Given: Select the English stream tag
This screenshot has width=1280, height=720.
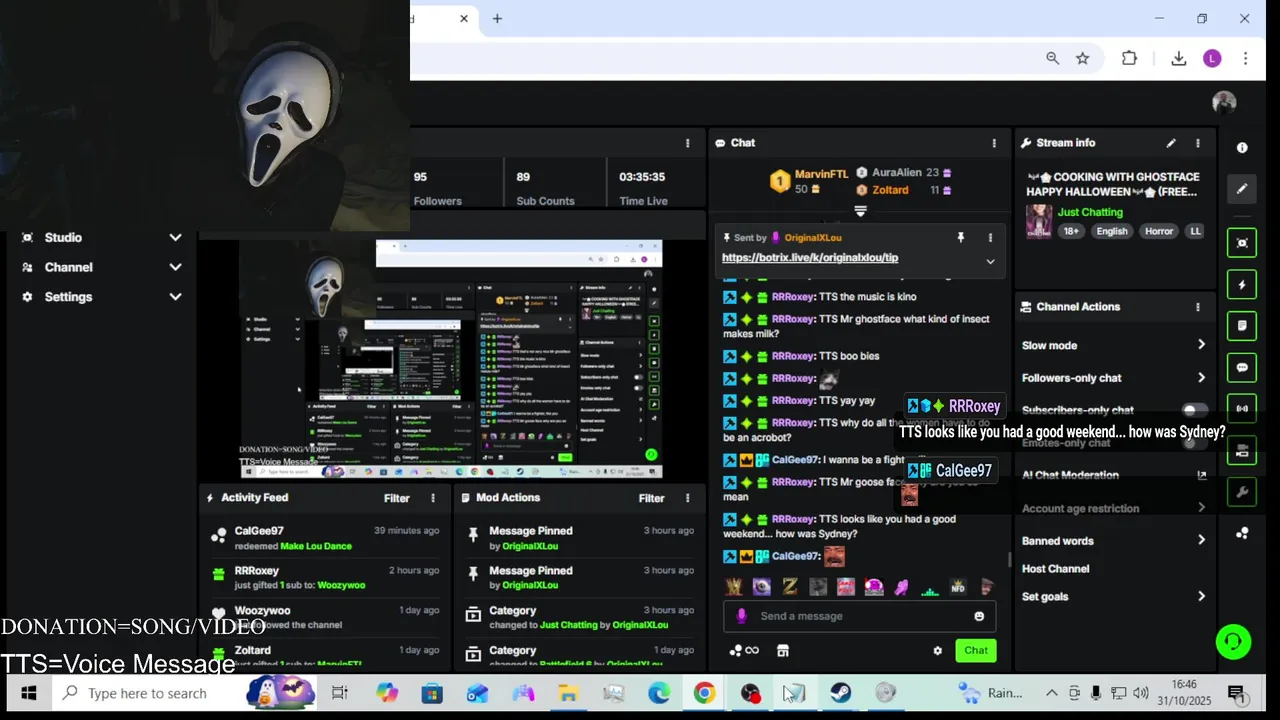Looking at the screenshot, I should point(1111,231).
